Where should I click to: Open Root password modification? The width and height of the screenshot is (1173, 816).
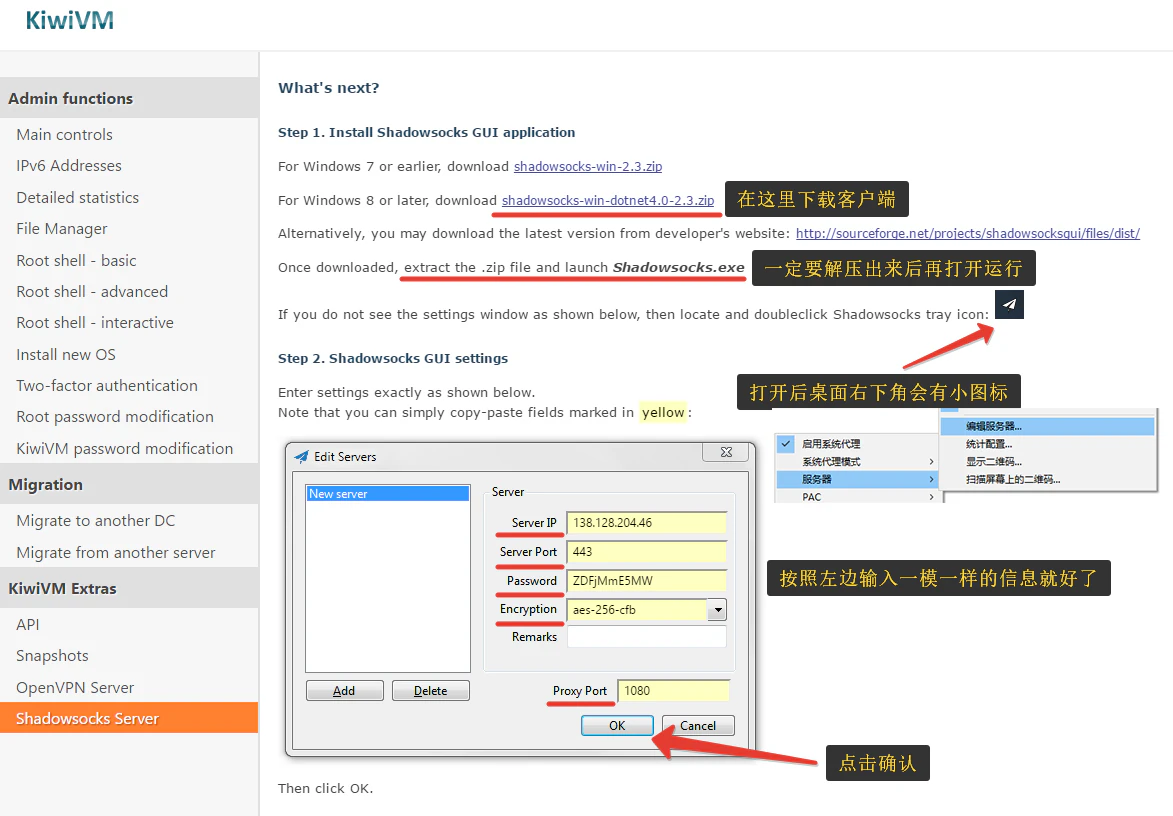[x=115, y=417]
